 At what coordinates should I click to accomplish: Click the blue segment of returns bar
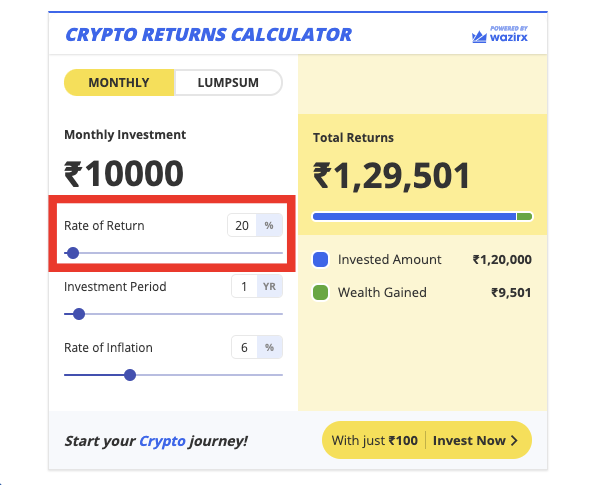pyautogui.click(x=414, y=216)
